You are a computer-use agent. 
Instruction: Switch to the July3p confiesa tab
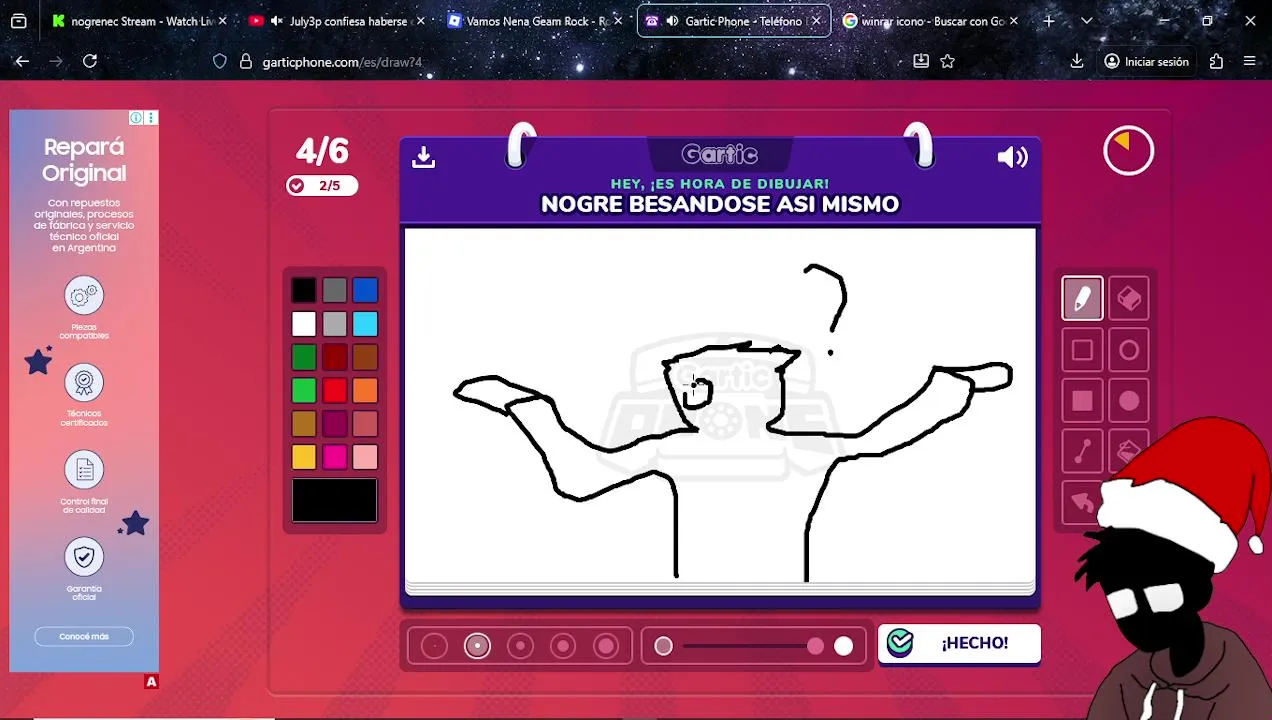pos(337,21)
